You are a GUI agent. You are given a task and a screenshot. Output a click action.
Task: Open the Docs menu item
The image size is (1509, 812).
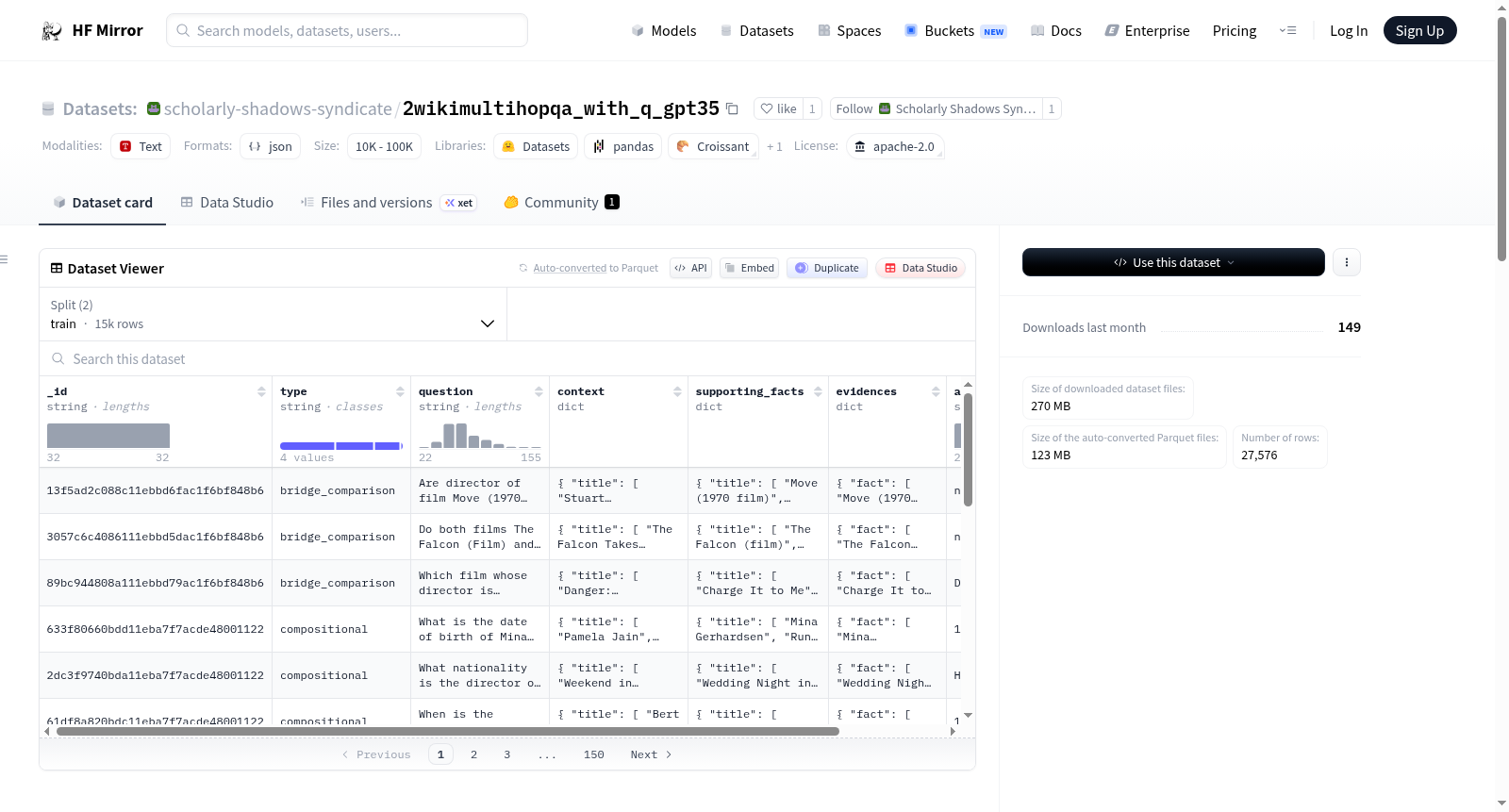[1055, 30]
